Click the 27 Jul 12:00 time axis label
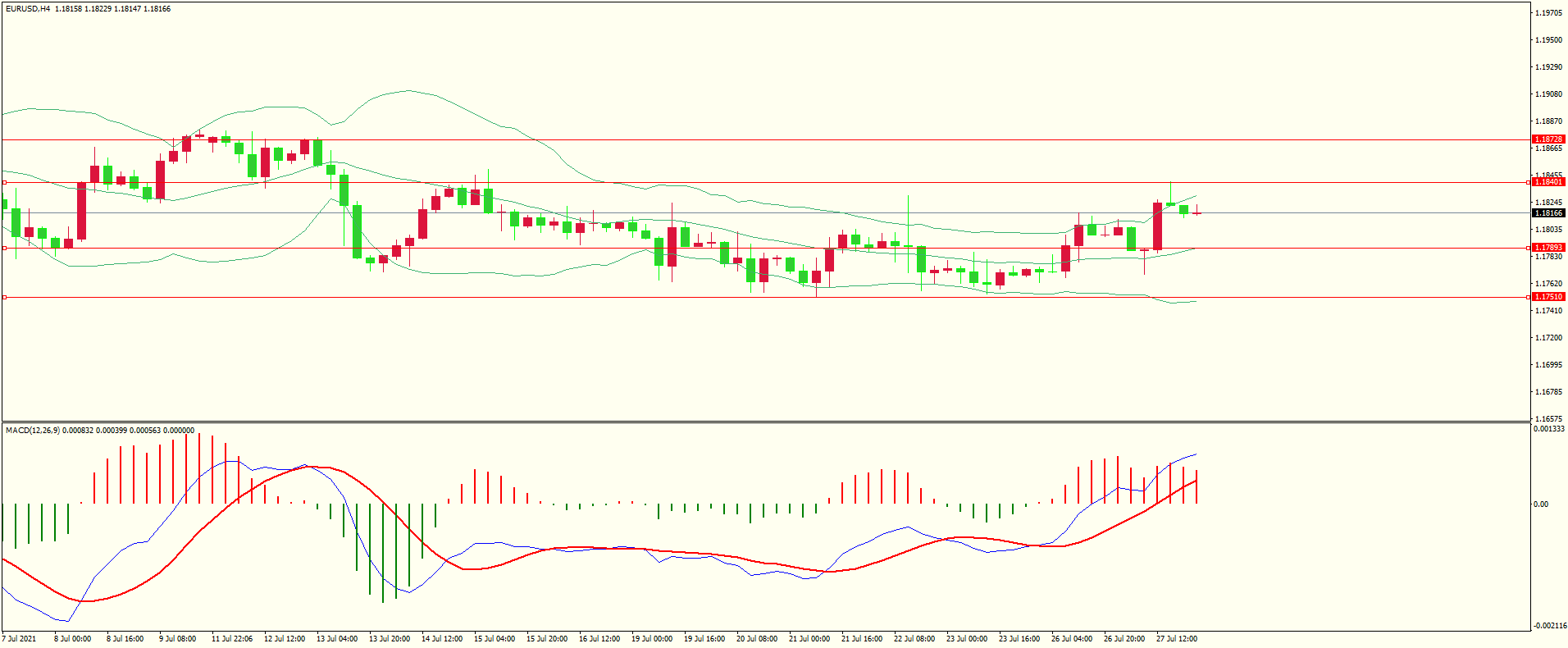This screenshot has height=648, width=1568. (x=1177, y=638)
